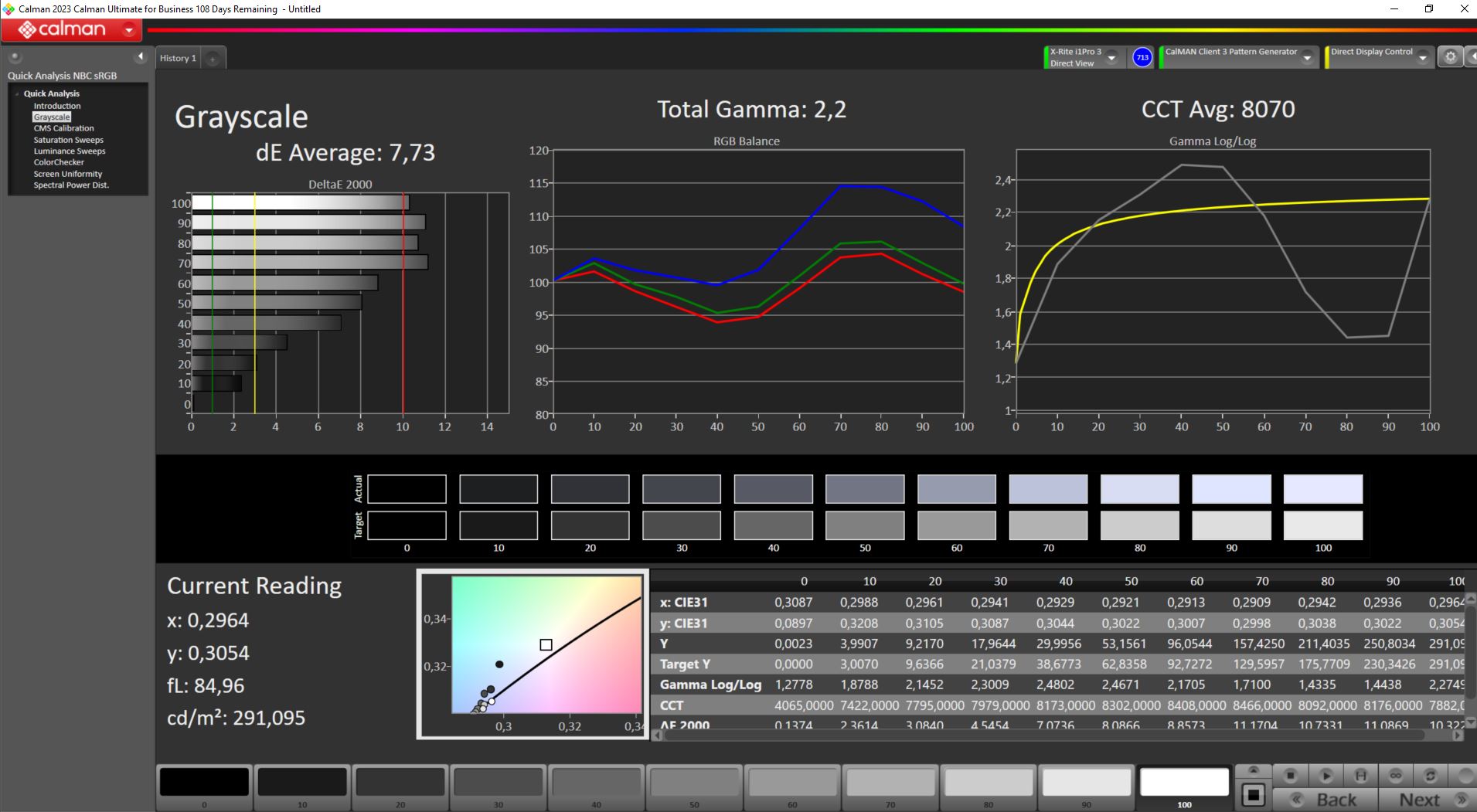Click the blue 713 meter status circle
Viewport: 1477px width, 812px height.
[x=1142, y=57]
